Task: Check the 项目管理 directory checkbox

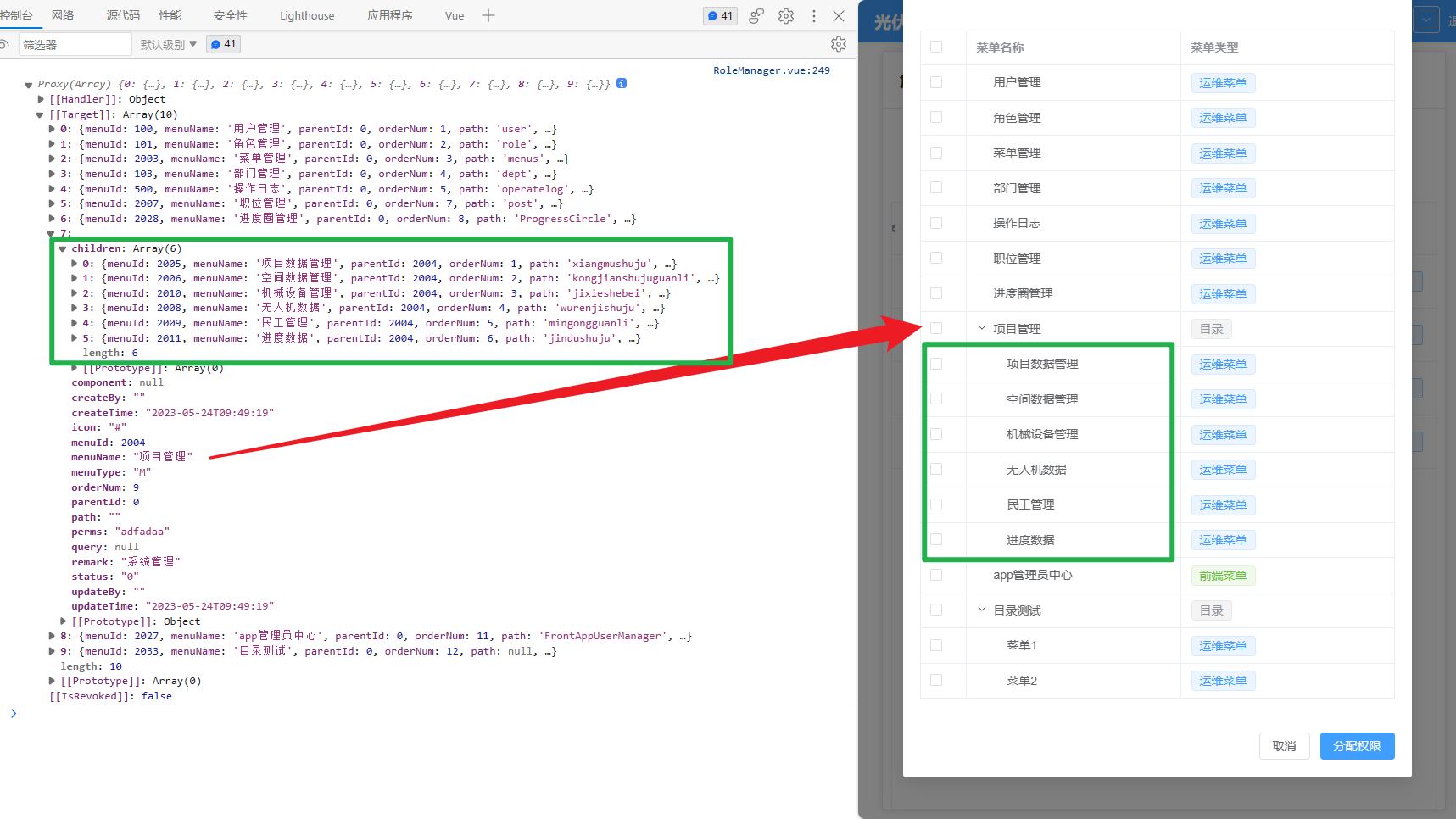Action: coord(936,328)
